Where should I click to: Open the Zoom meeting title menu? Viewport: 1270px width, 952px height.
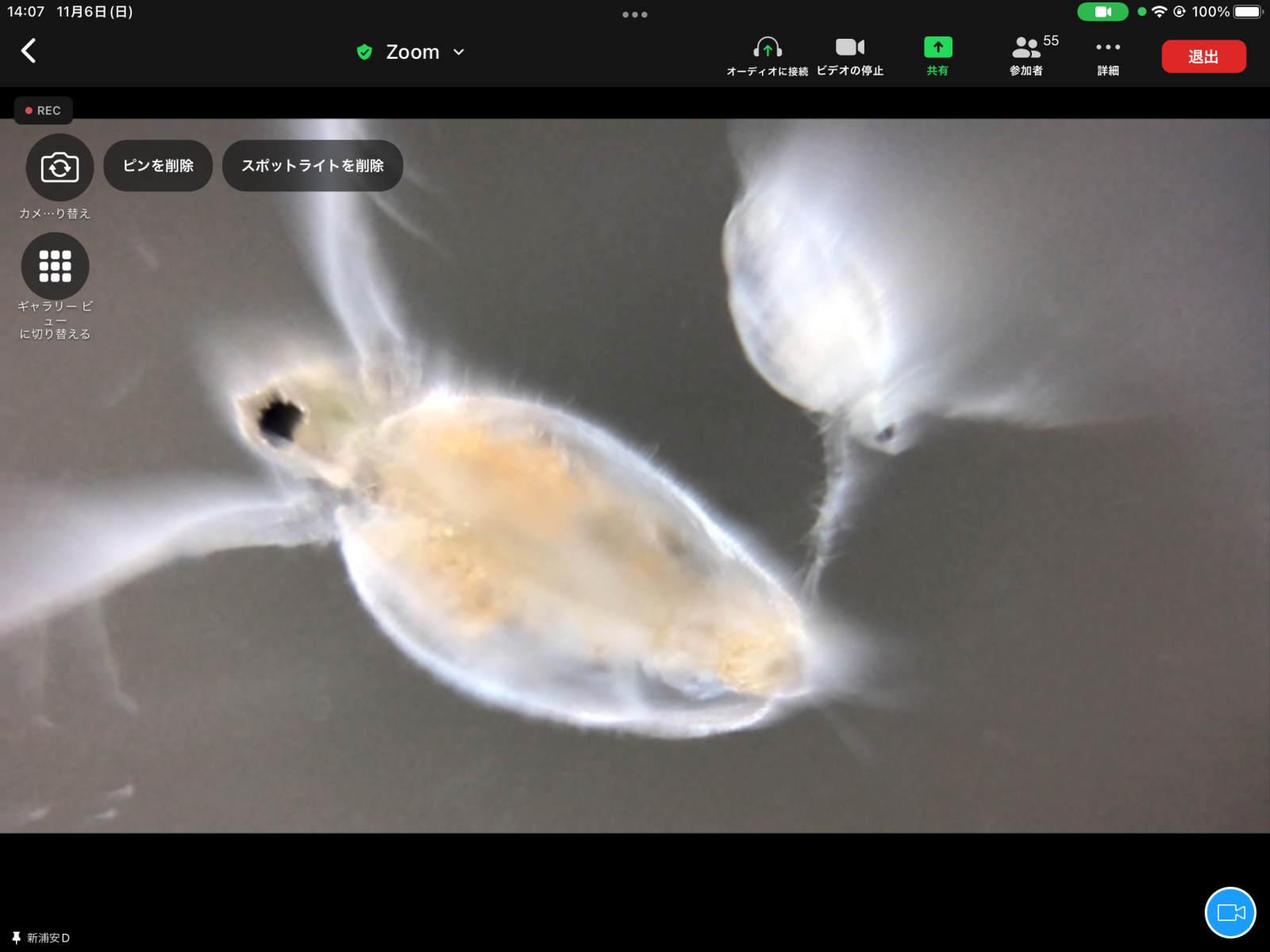(x=412, y=52)
